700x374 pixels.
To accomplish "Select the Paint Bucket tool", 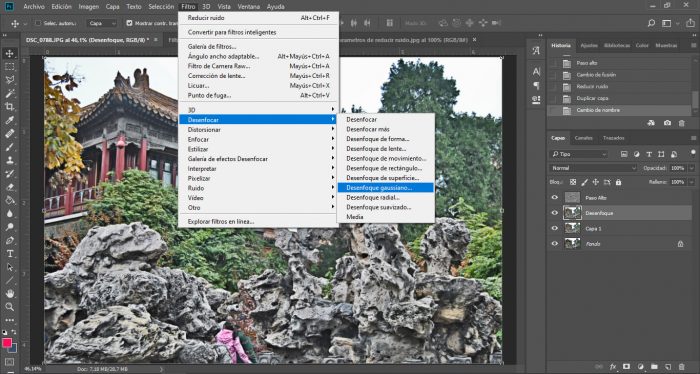I will pos(9,200).
